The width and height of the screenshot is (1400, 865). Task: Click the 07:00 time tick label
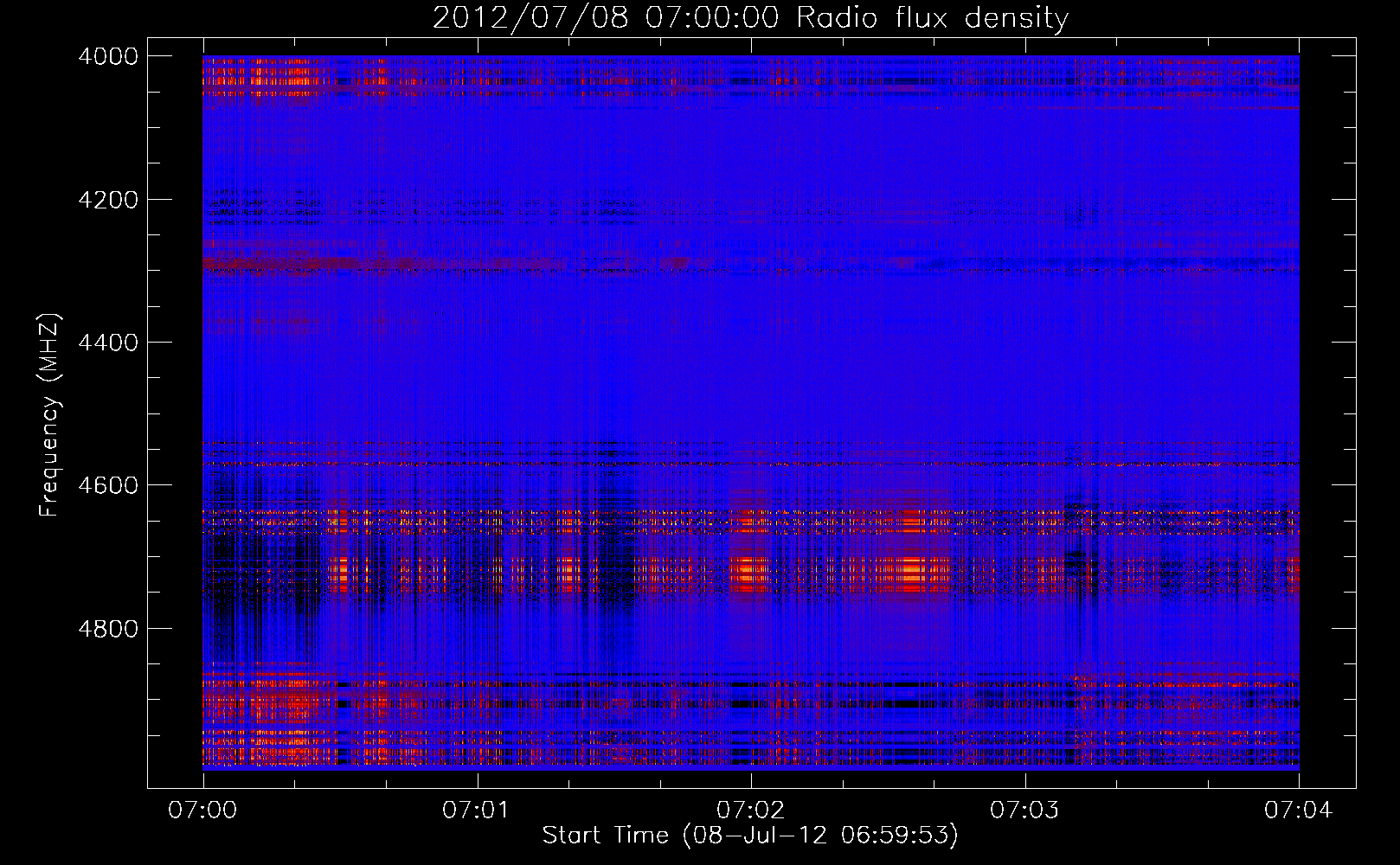coord(202,811)
